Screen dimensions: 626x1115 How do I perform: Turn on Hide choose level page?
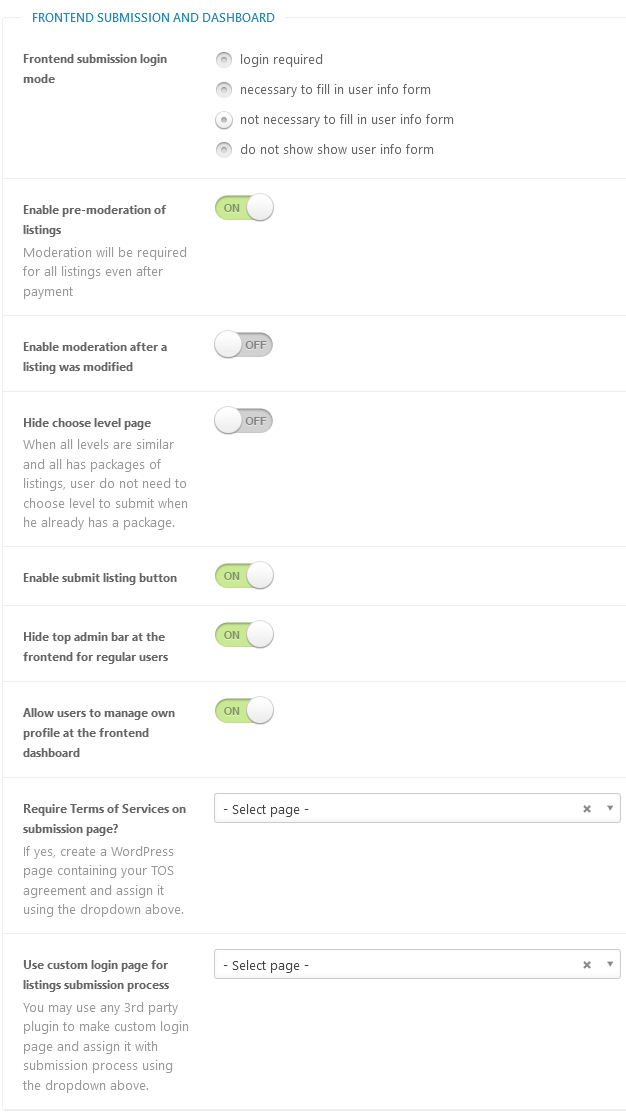(x=244, y=421)
